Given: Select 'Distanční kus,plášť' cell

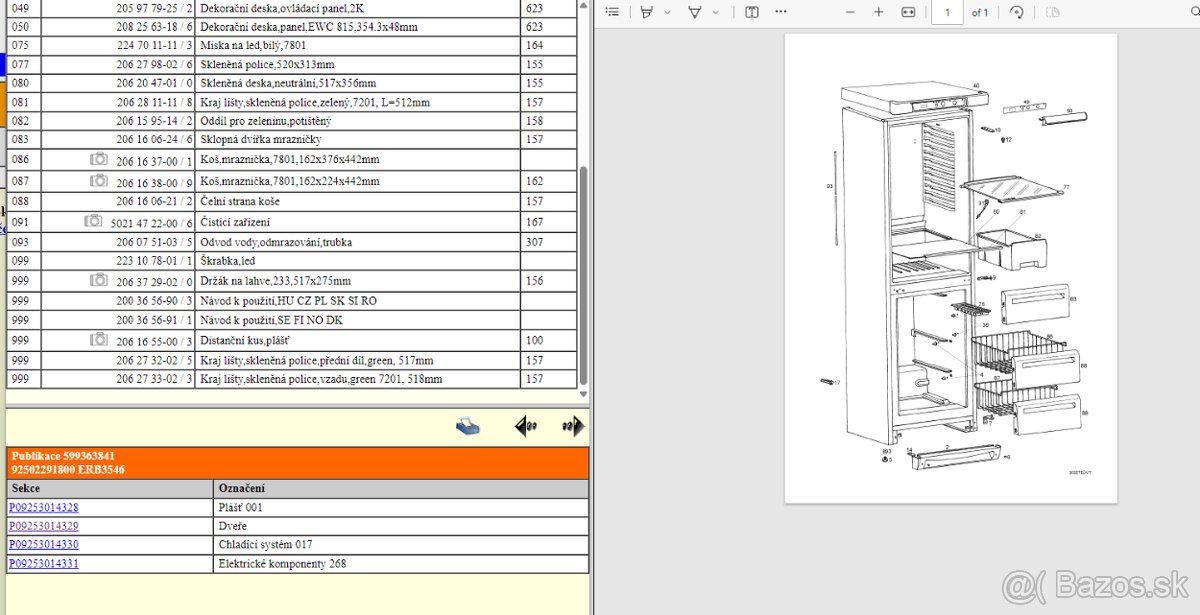Looking at the screenshot, I should click(358, 341).
